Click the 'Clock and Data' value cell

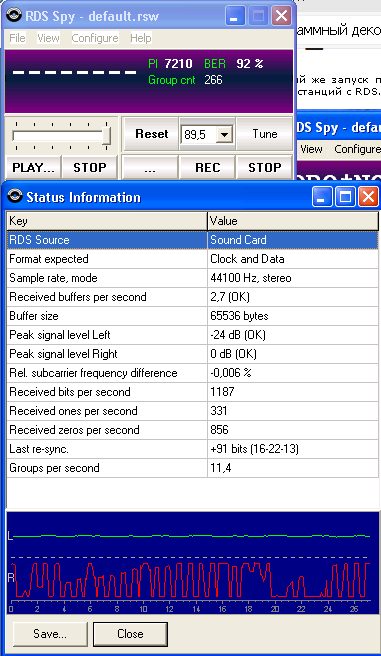[293, 259]
